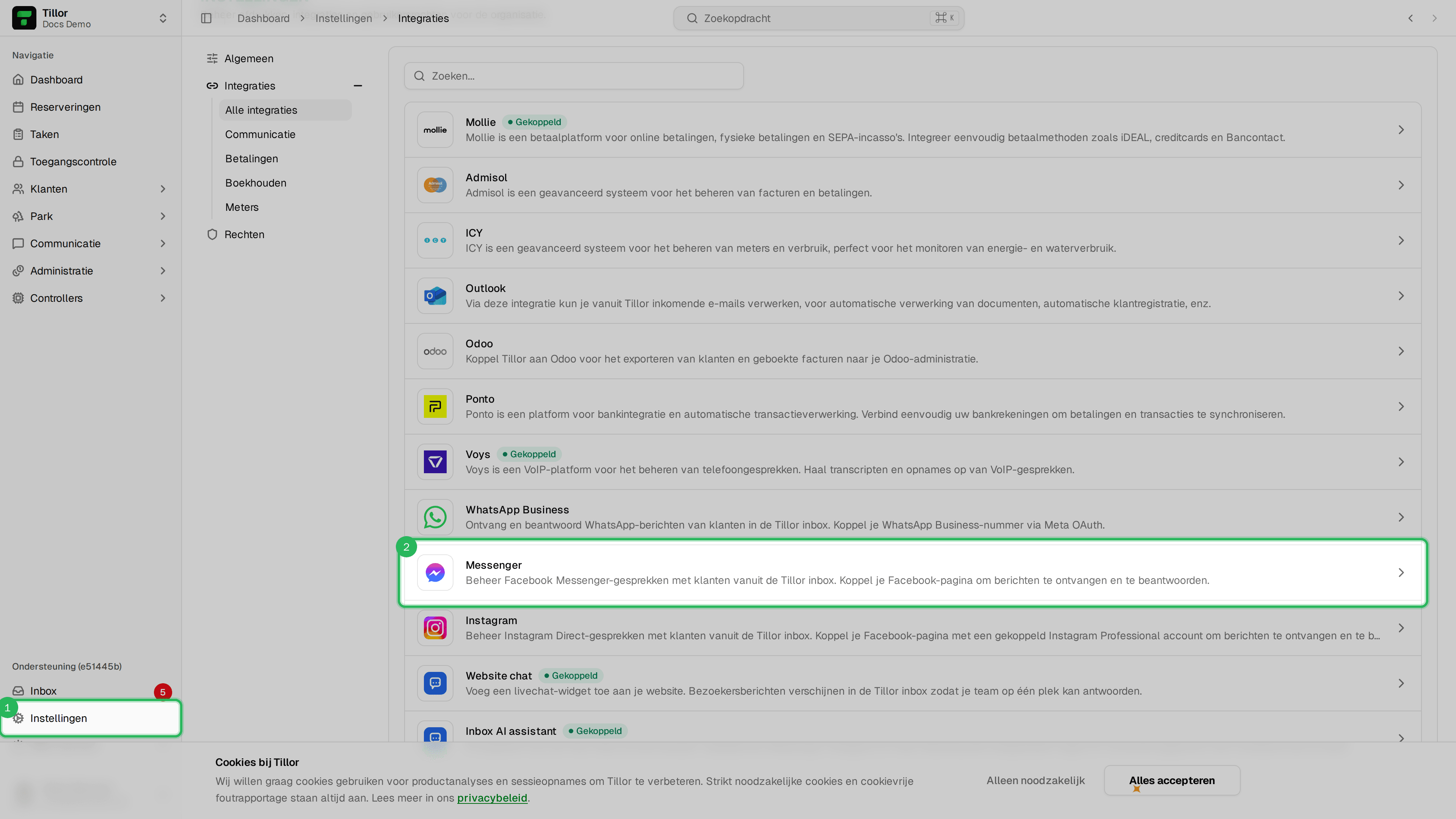Screen dimensions: 1456x819
Task: Open the WhatsApp Business logo
Action: [435, 517]
